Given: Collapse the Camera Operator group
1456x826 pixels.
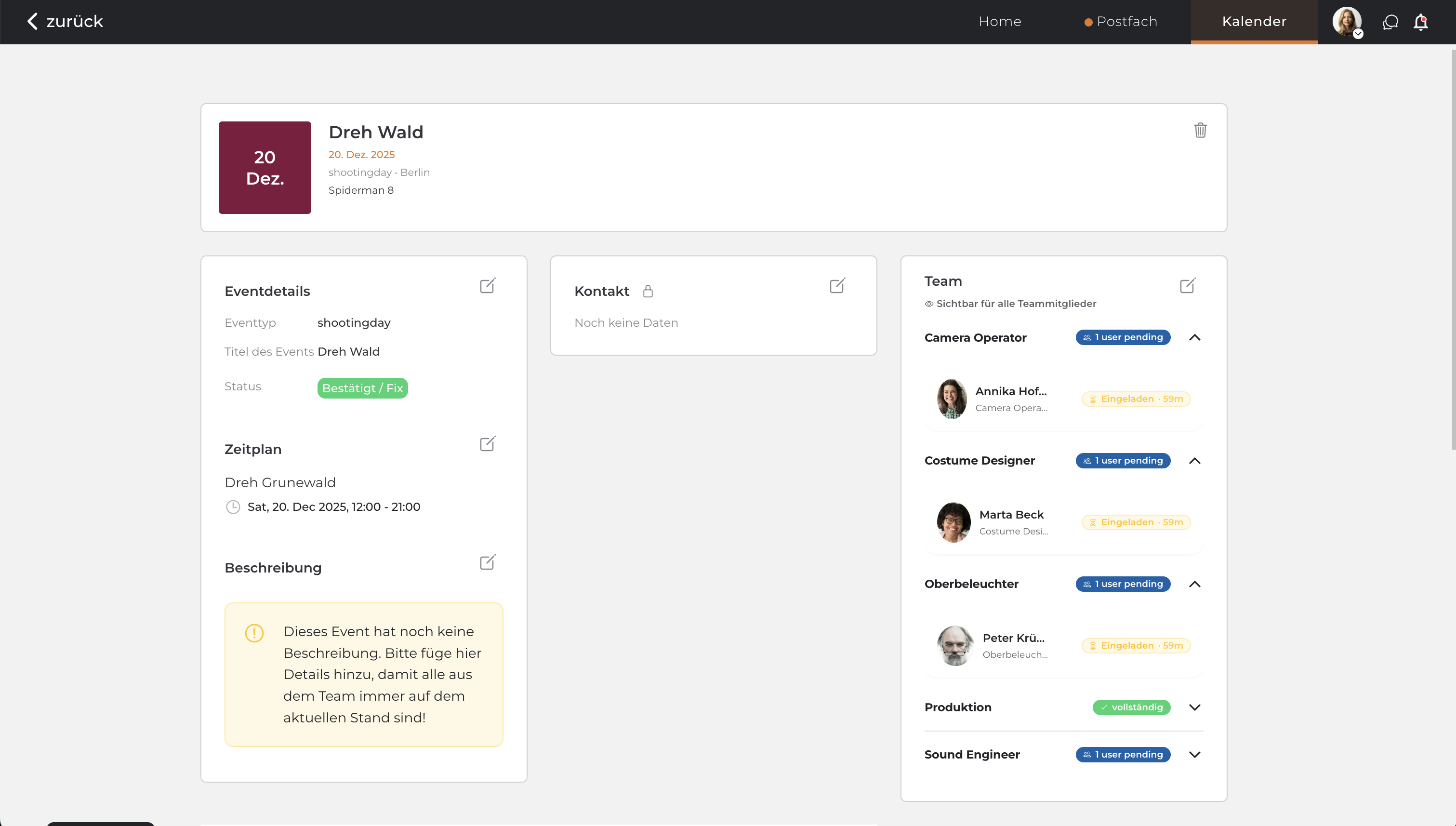Looking at the screenshot, I should pos(1194,337).
